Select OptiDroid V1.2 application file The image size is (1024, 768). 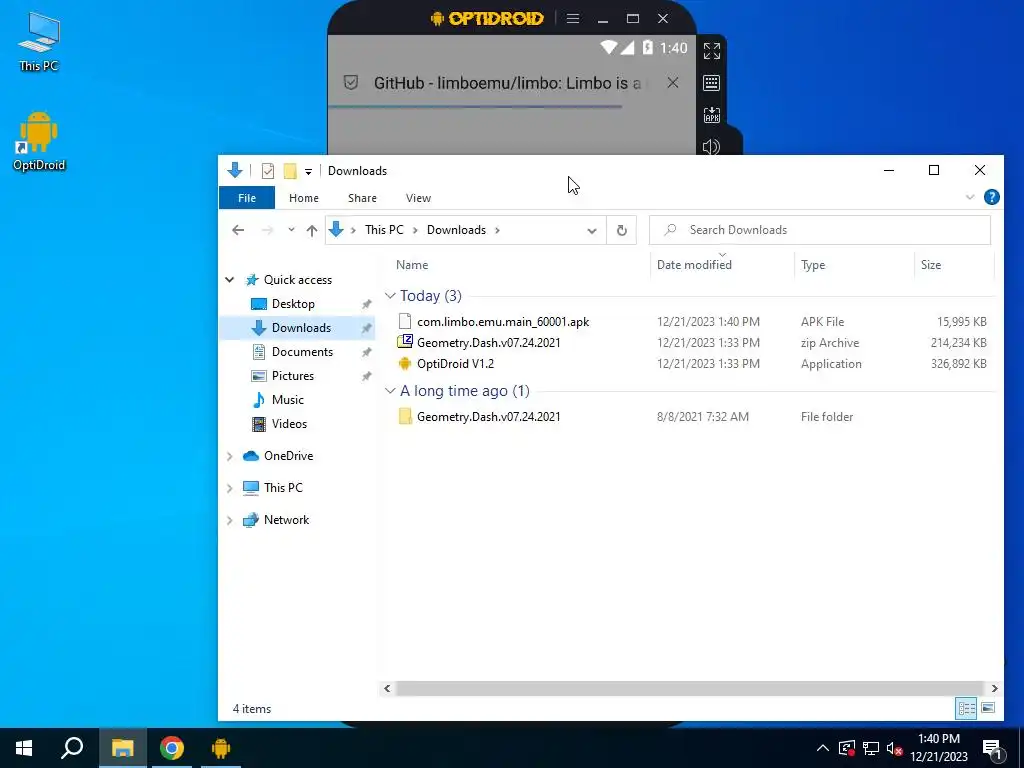[x=455, y=364]
